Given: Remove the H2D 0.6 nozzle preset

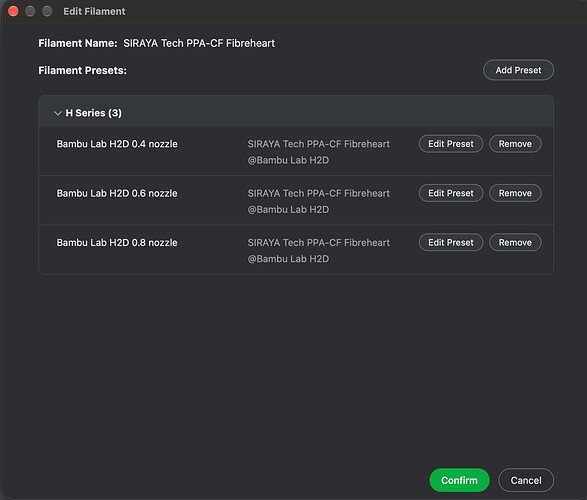Looking at the screenshot, I should coord(515,193).
